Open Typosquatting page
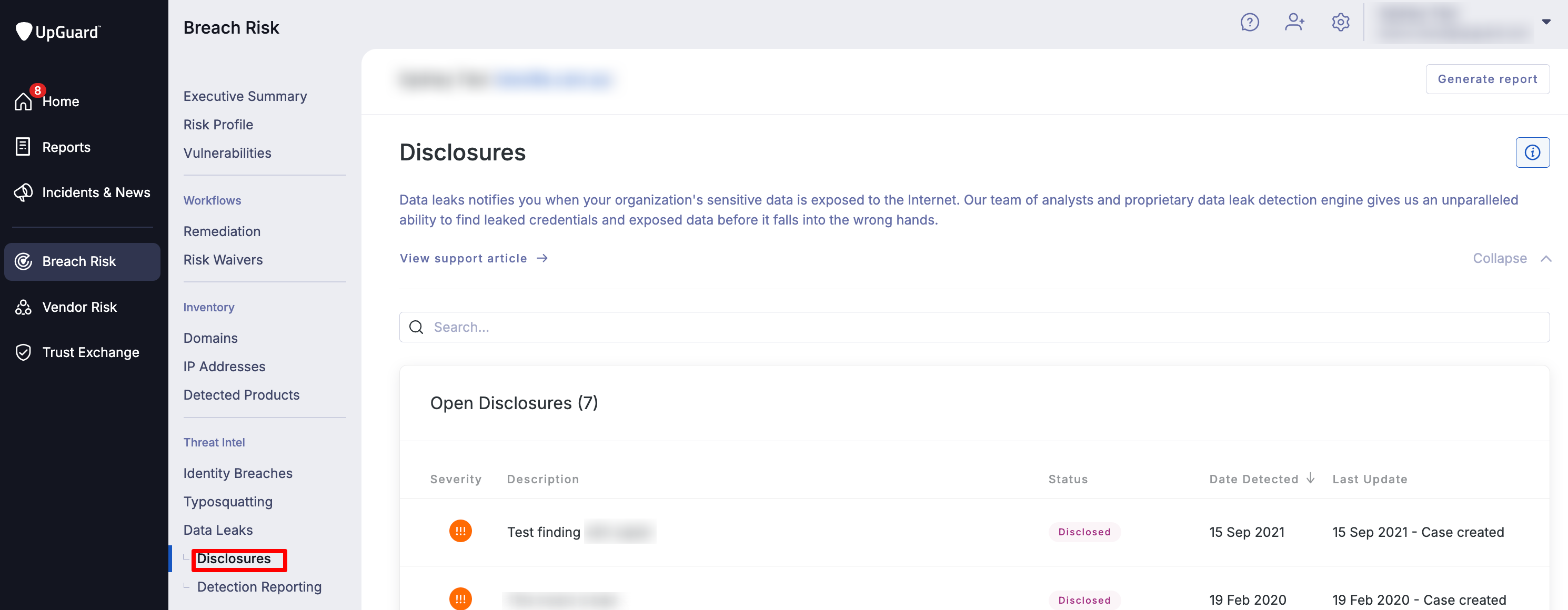This screenshot has width=1568, height=610. click(x=228, y=502)
